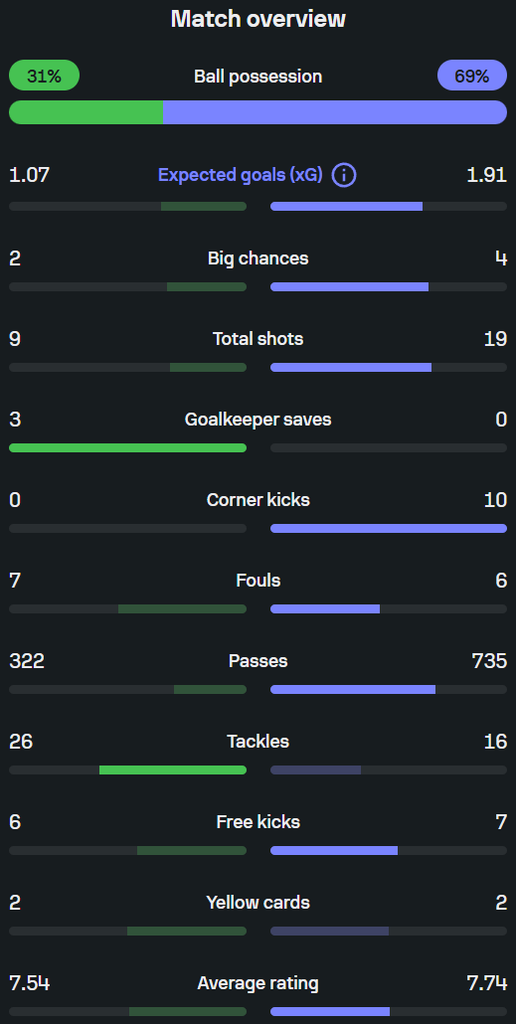This screenshot has height=1024, width=516.
Task: Click the Goalkeeper saves label
Action: coord(258,419)
